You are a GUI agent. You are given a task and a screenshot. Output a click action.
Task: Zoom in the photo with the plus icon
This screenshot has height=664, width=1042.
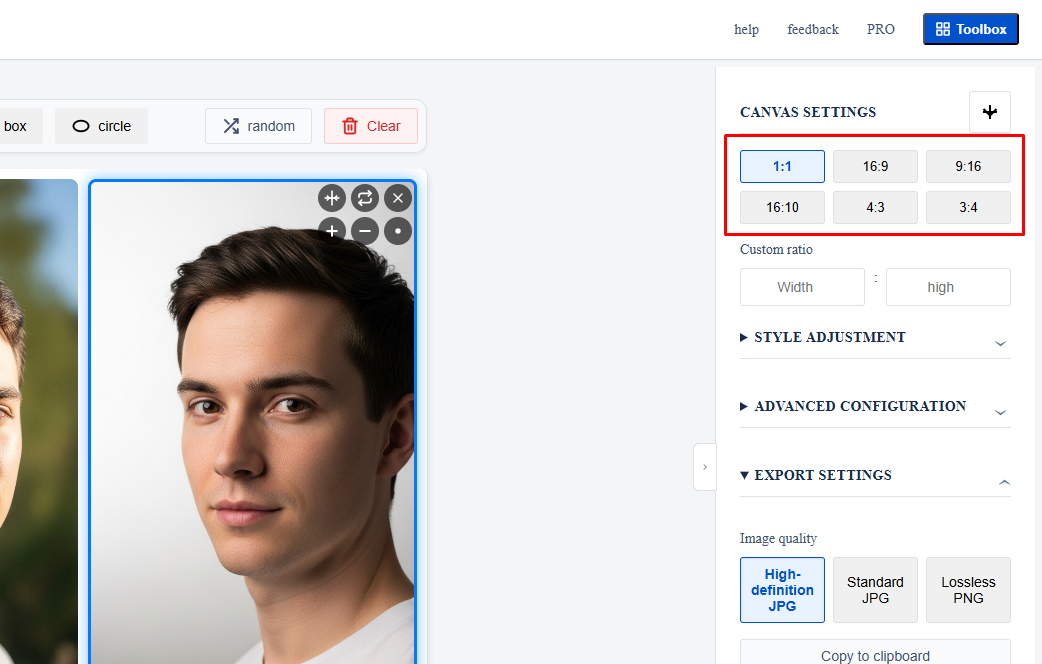pyautogui.click(x=332, y=231)
